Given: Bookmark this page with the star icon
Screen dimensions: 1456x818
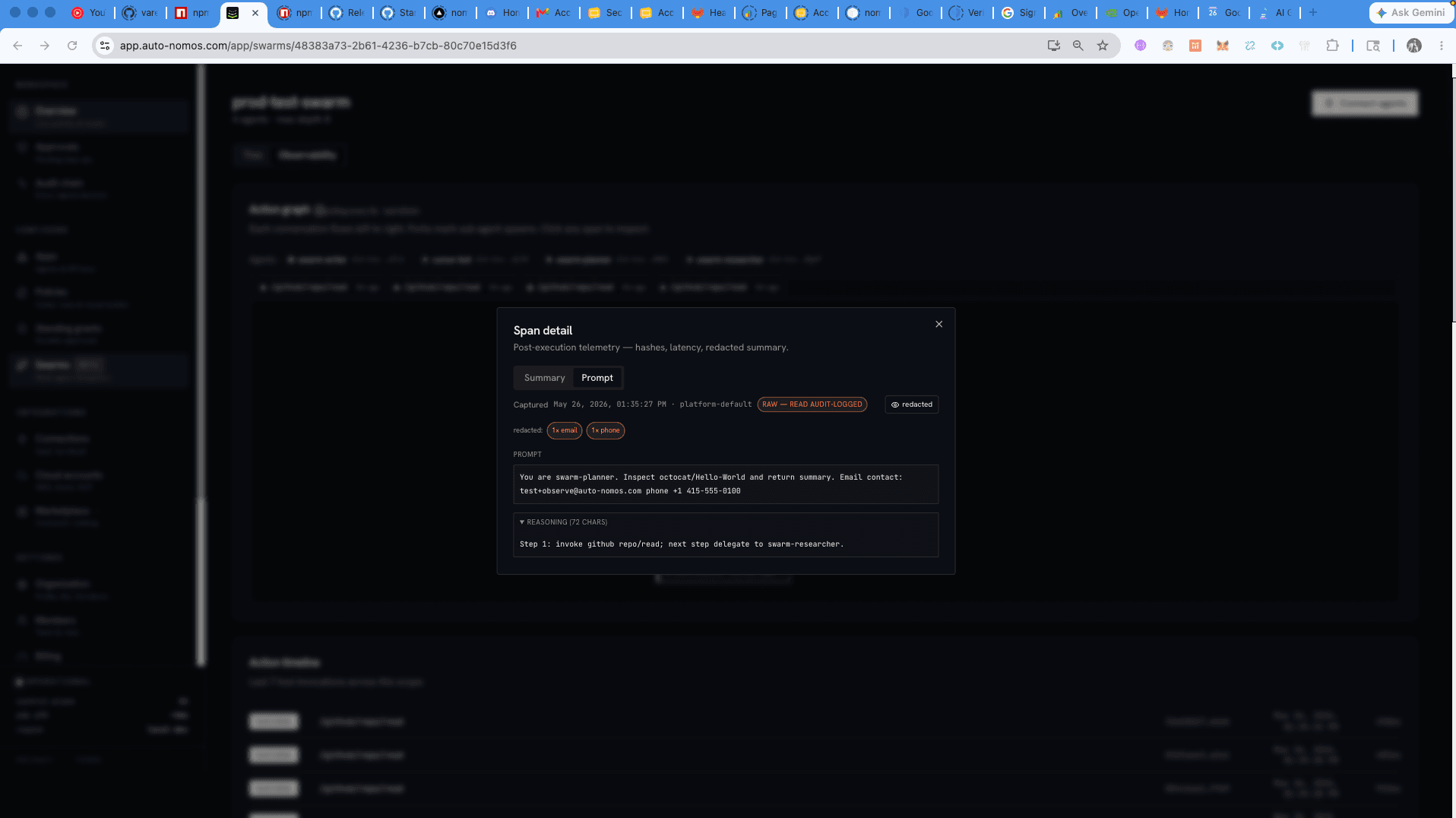Looking at the screenshot, I should (1103, 46).
